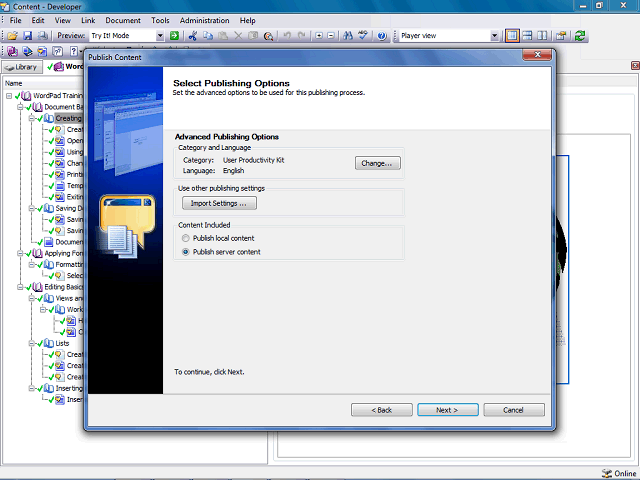This screenshot has height=480, width=640.
Task: Click the Online status indicator
Action: tap(619, 473)
